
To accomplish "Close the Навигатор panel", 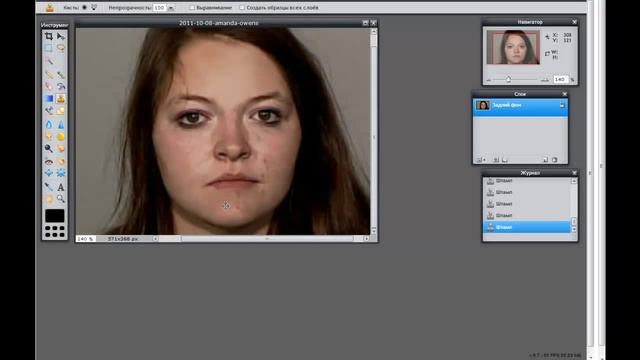I will (x=574, y=22).
